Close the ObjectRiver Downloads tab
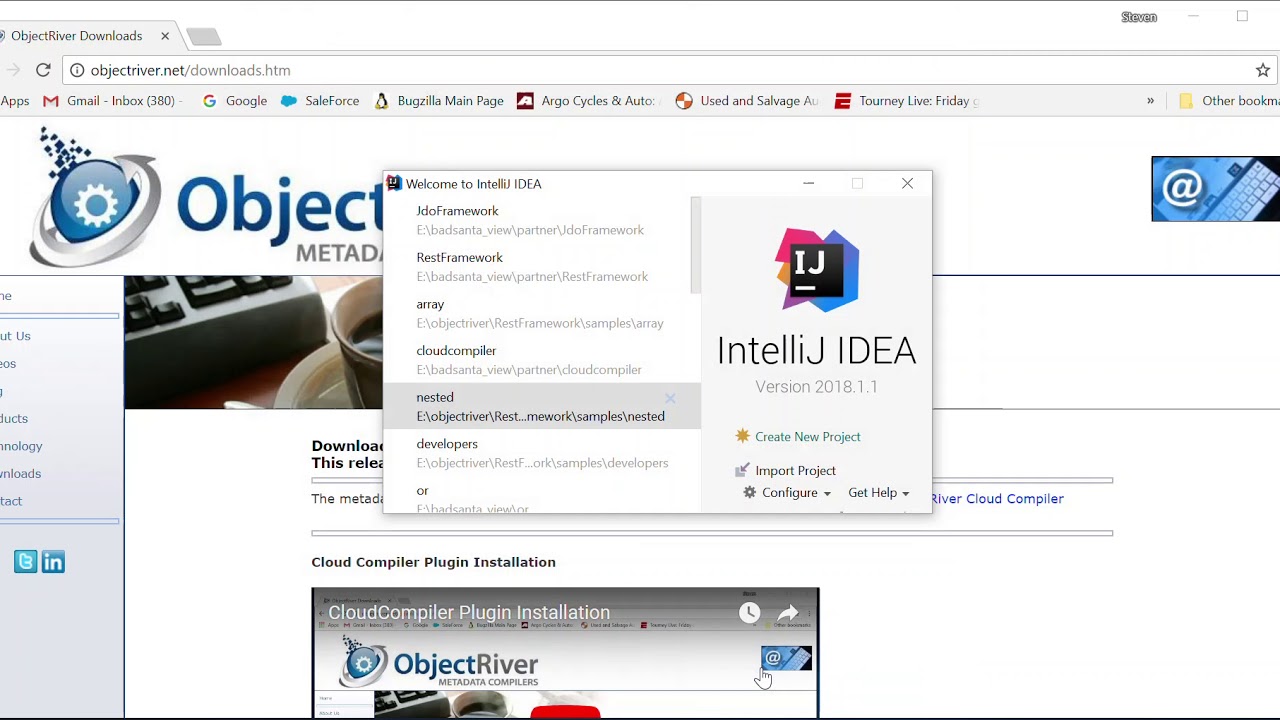Image resolution: width=1280 pixels, height=720 pixels. tap(165, 36)
